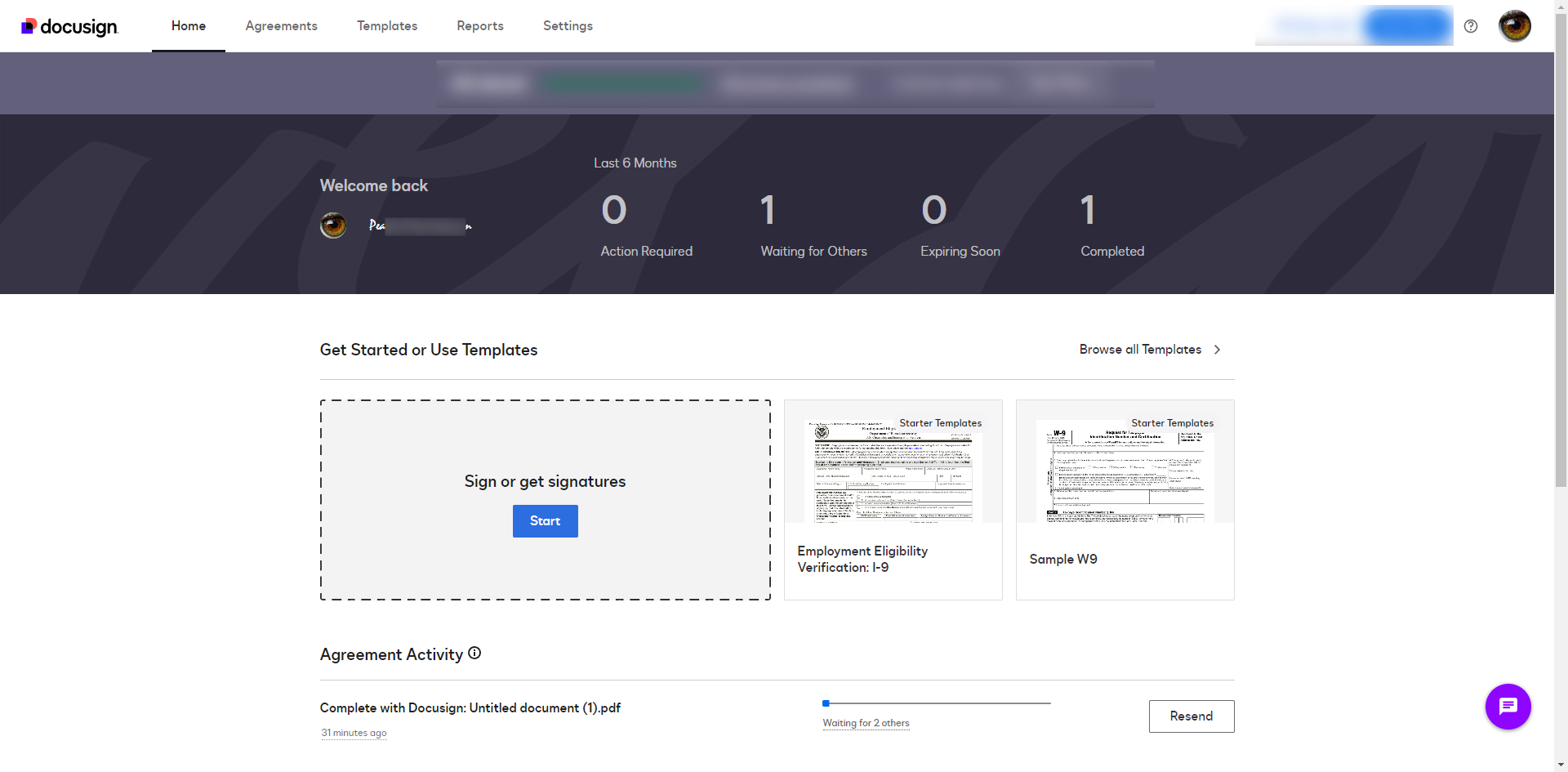Open the Templates section
This screenshot has width=1568, height=772.
point(386,25)
